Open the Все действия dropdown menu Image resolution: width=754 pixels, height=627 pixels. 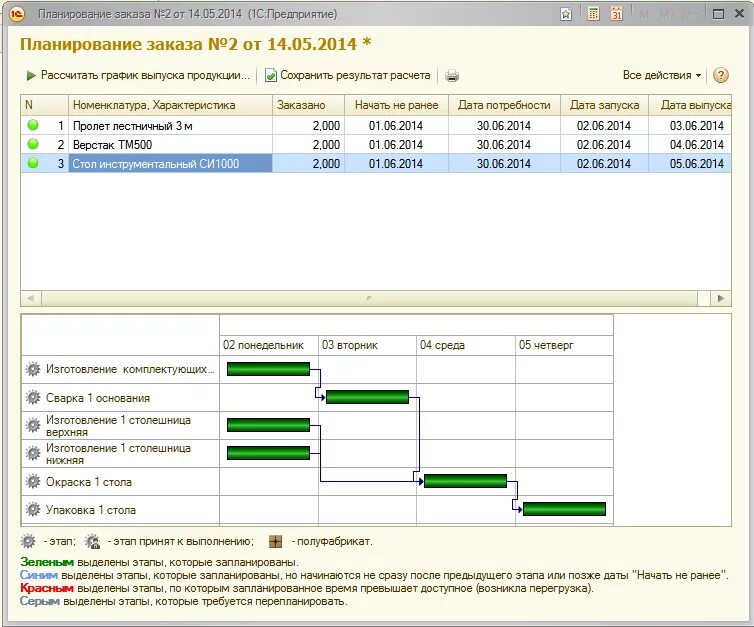tap(662, 75)
